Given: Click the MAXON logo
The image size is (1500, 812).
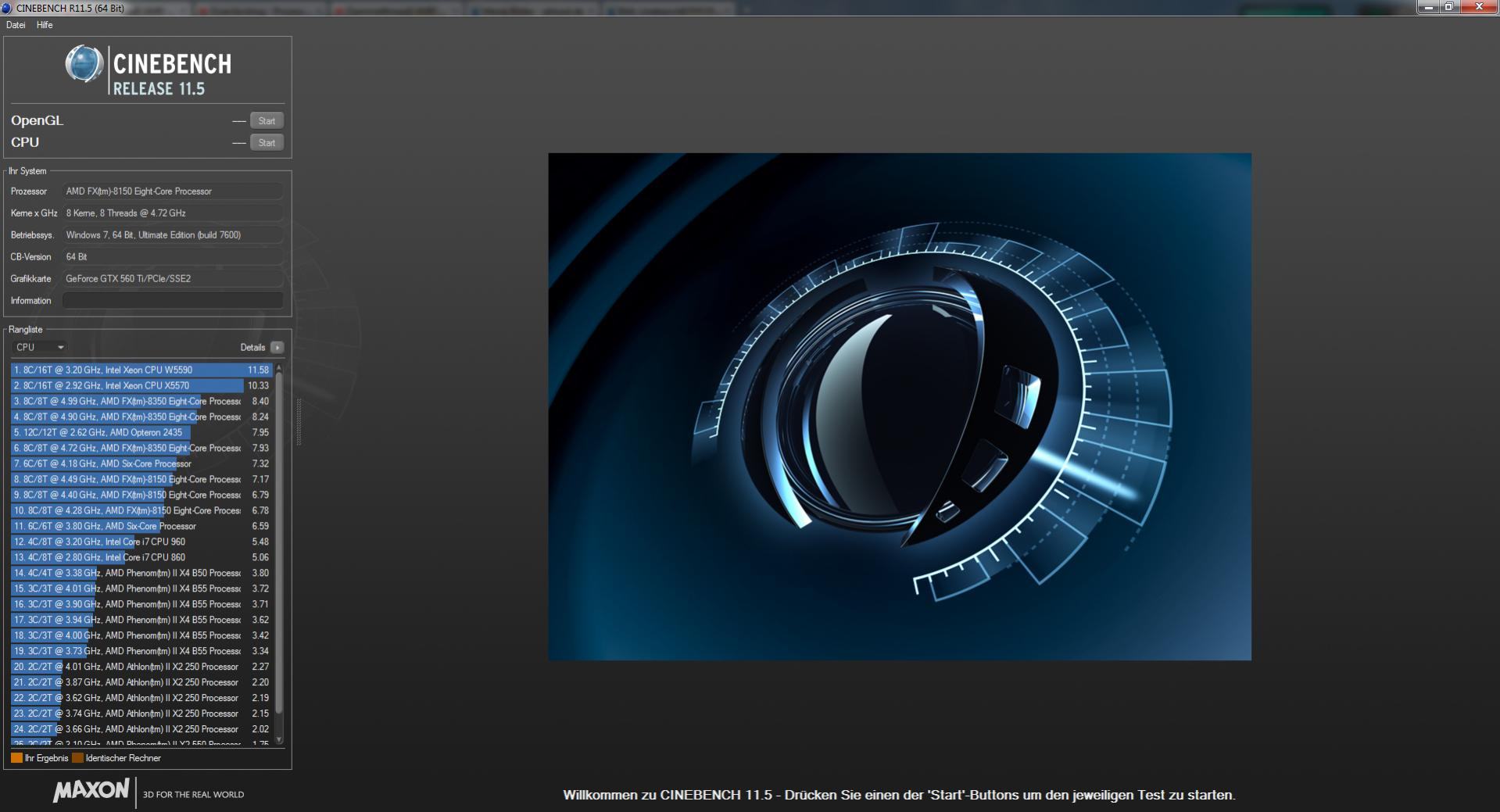Looking at the screenshot, I should tap(91, 790).
